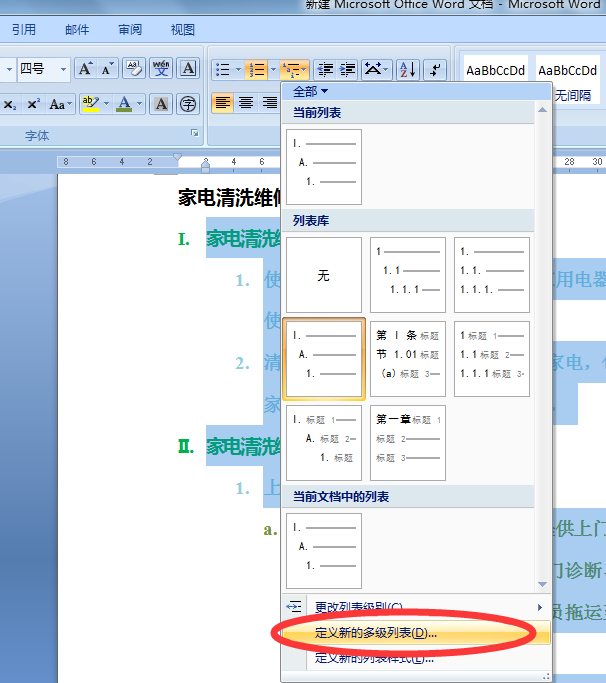Screen dimensions: 606x683
Task: Open the font size dropdown
Action: click(63, 69)
